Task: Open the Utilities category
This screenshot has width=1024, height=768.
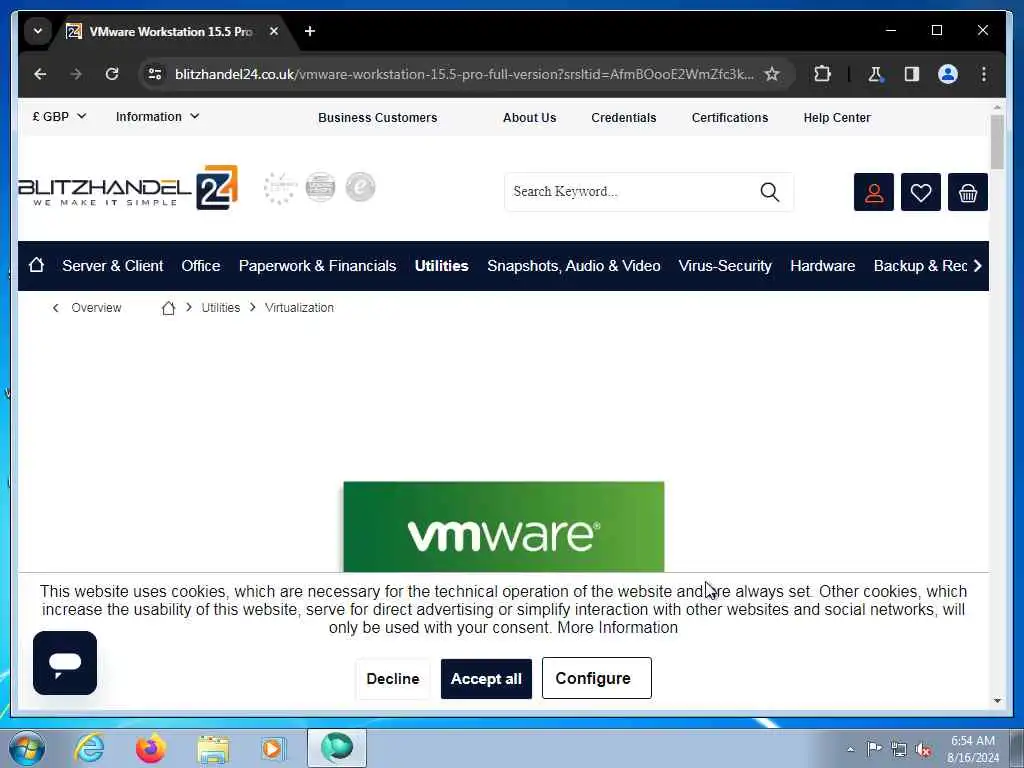Action: click(441, 266)
